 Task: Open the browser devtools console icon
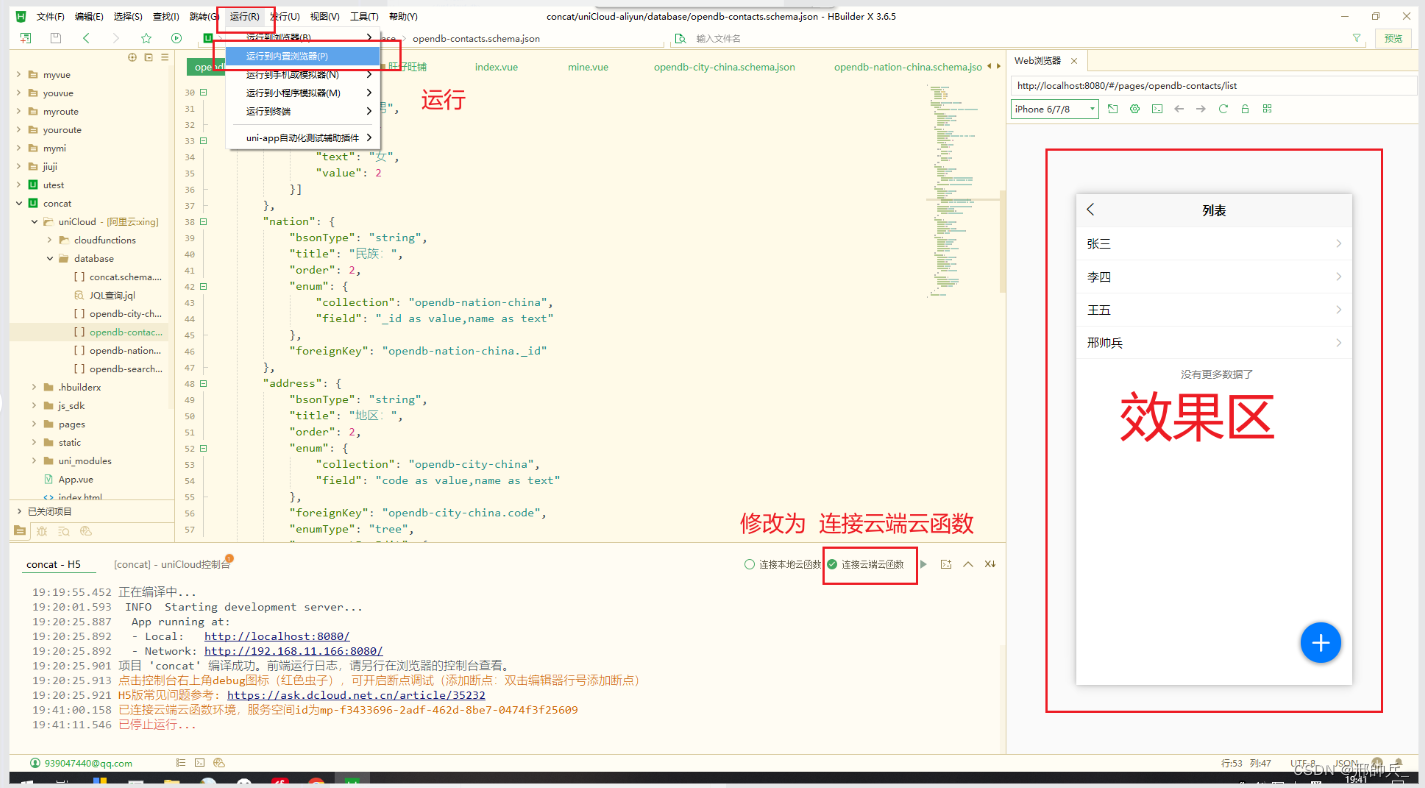point(1157,108)
